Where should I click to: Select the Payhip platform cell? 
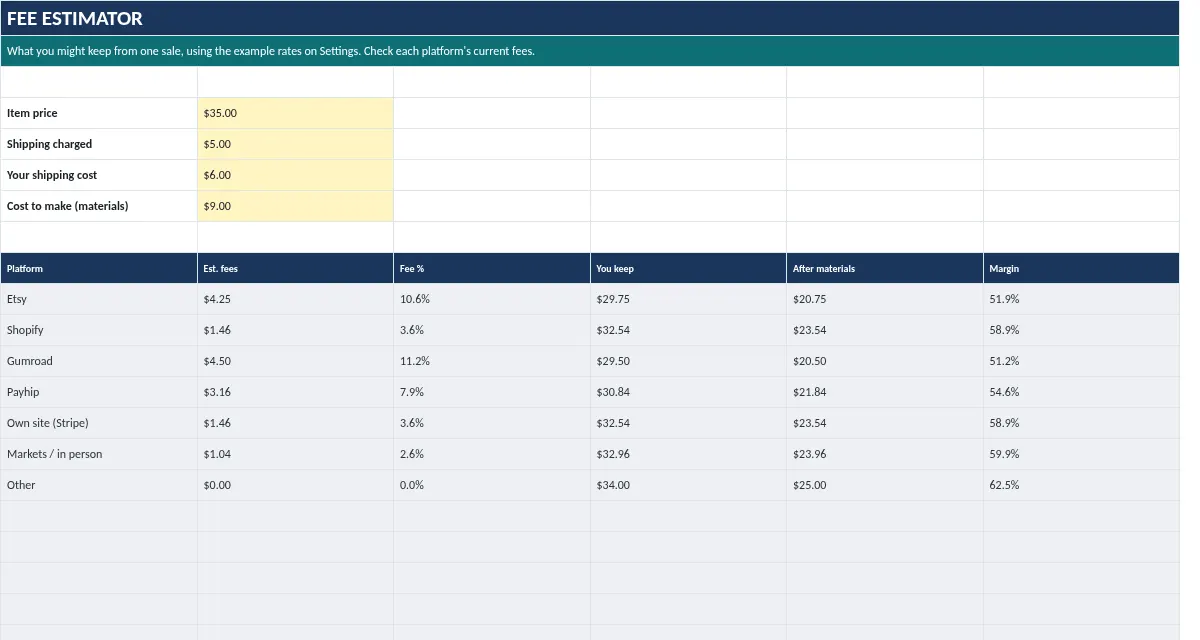tap(99, 392)
